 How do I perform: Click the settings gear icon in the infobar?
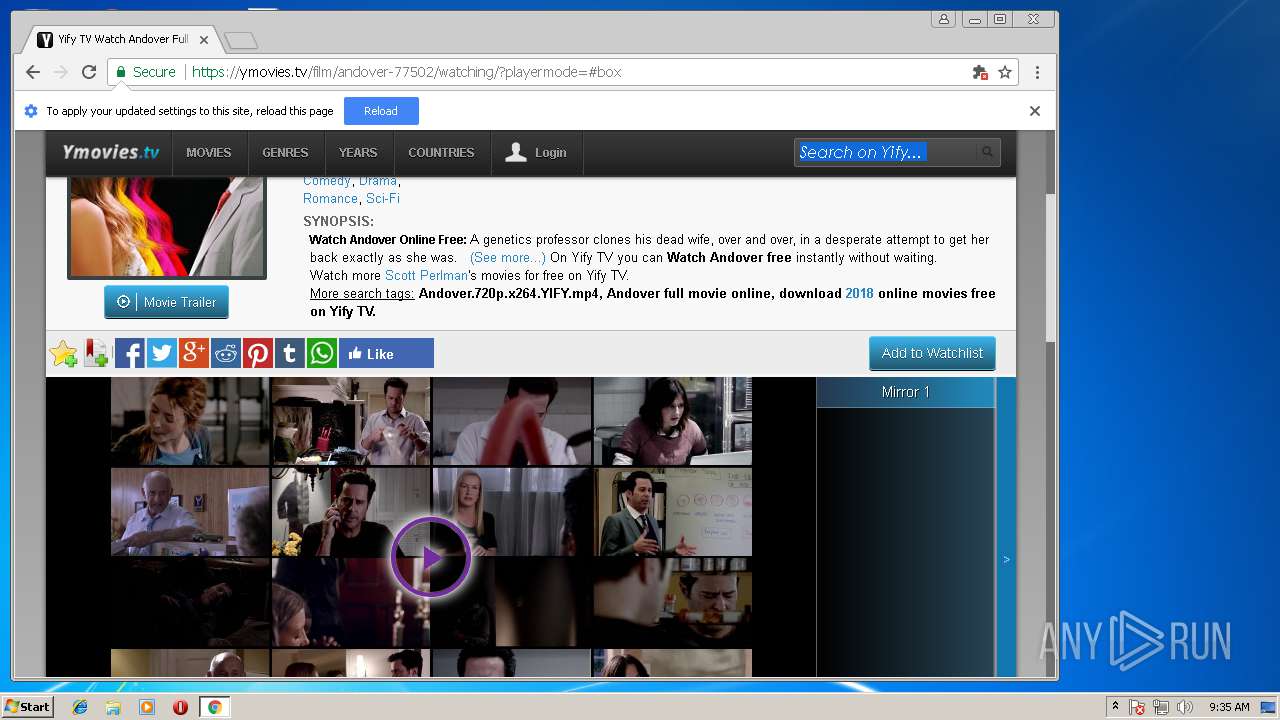[x=31, y=111]
